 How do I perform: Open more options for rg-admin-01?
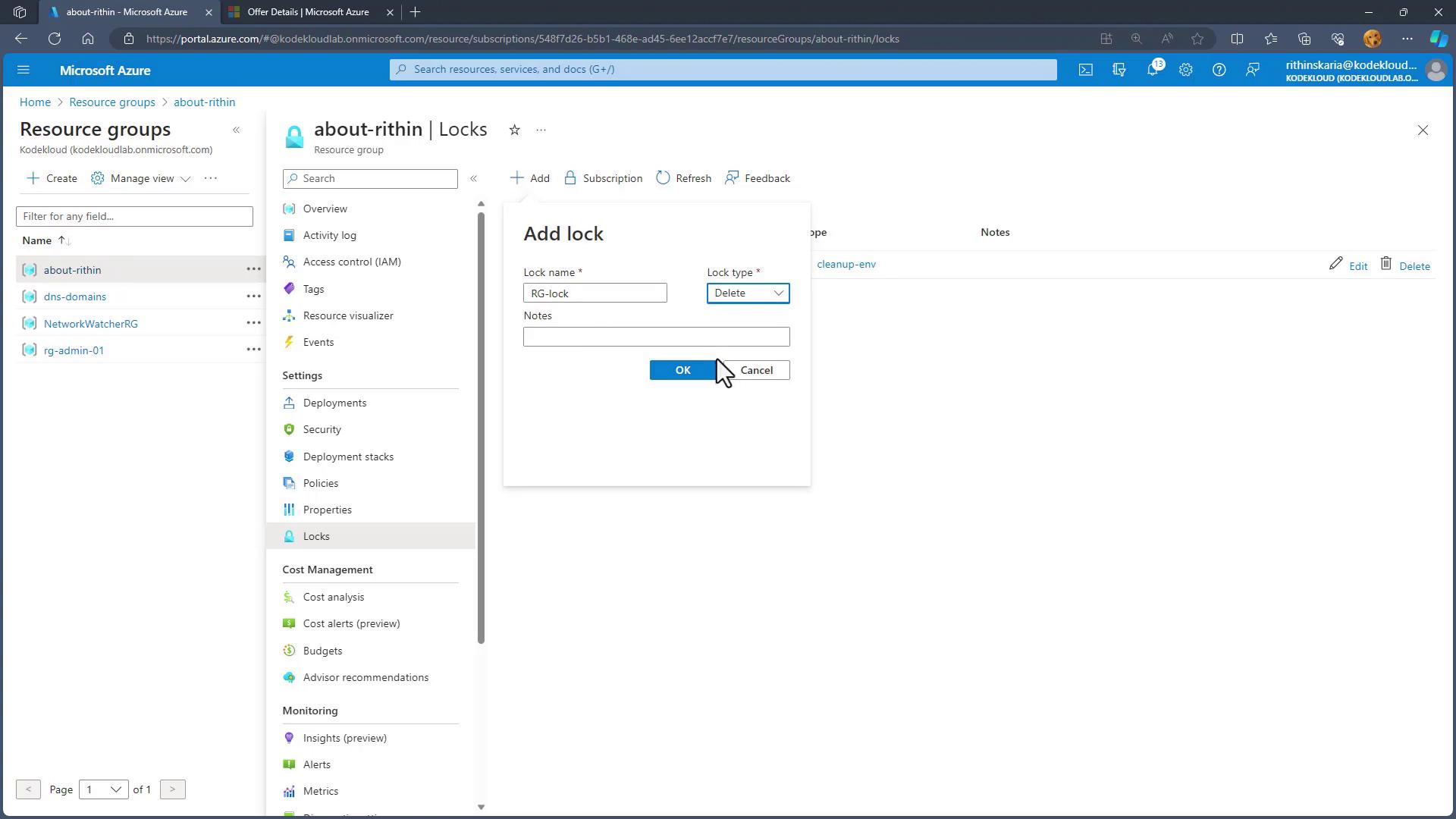point(253,350)
